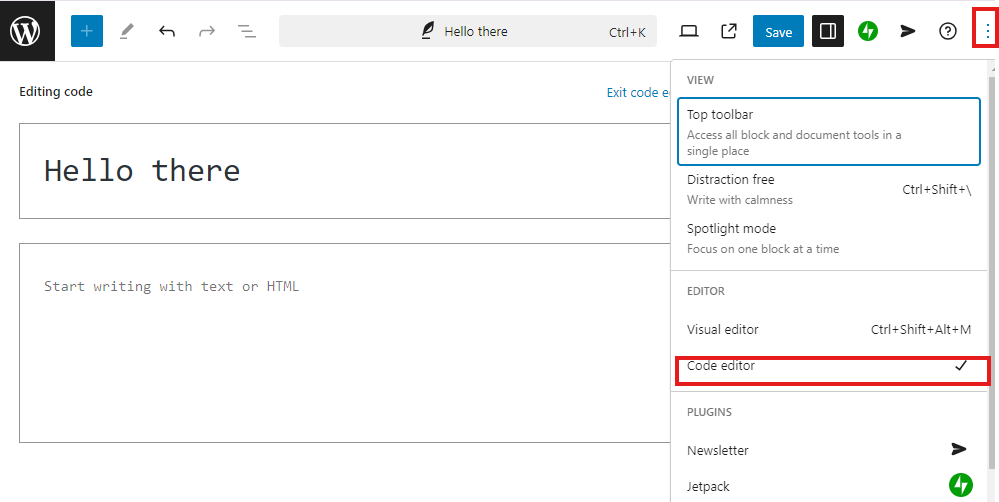999x502 pixels.
Task: Open the Help question mark icon
Action: tap(948, 31)
